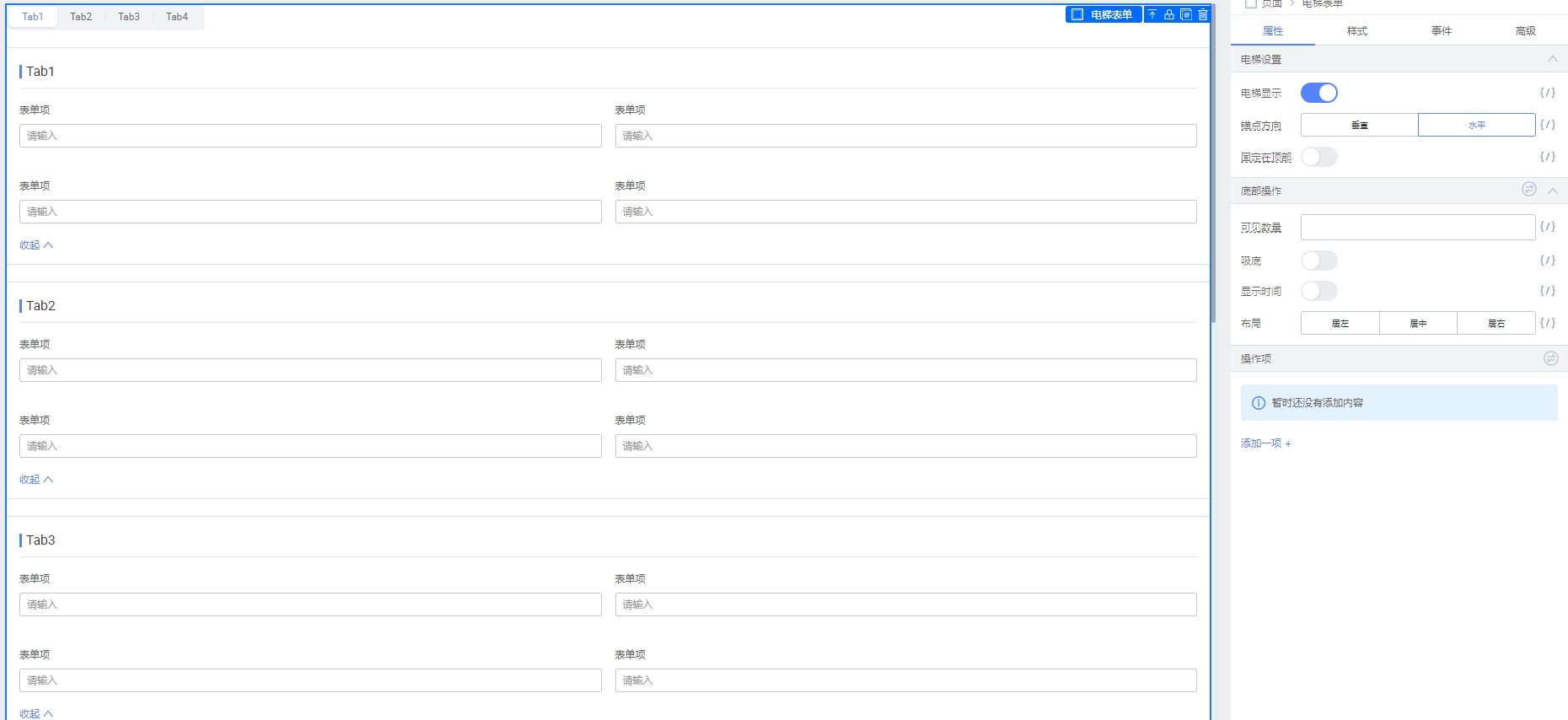The width and height of the screenshot is (1568, 720).
Task: Click the first left input under Tab1
Action: [x=310, y=136]
